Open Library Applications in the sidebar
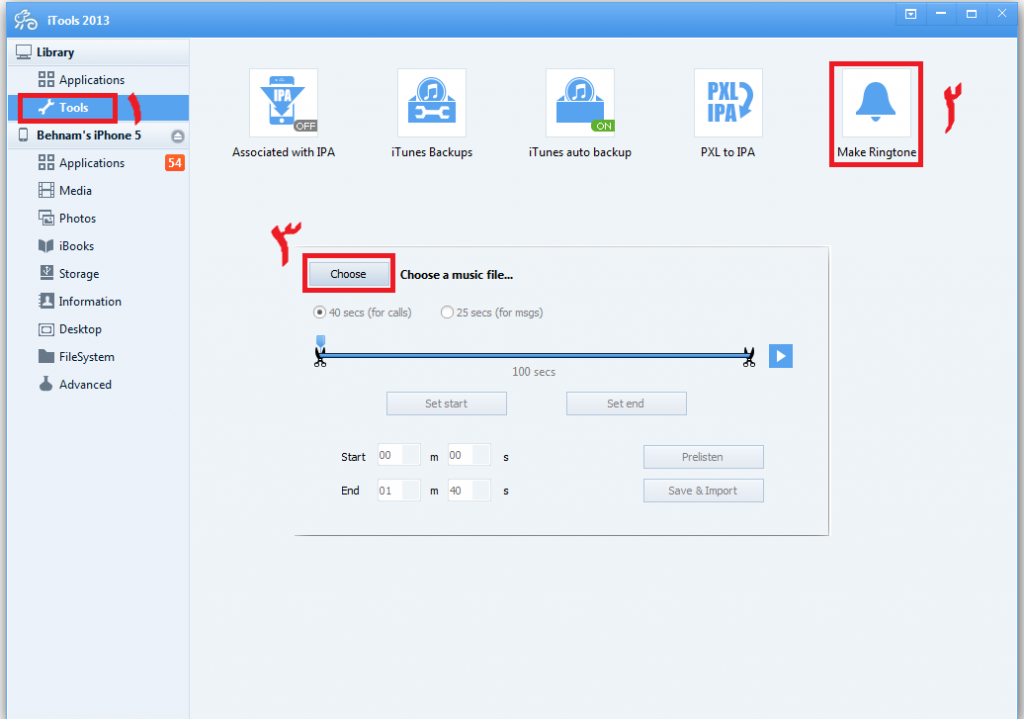1024x719 pixels. (99, 80)
